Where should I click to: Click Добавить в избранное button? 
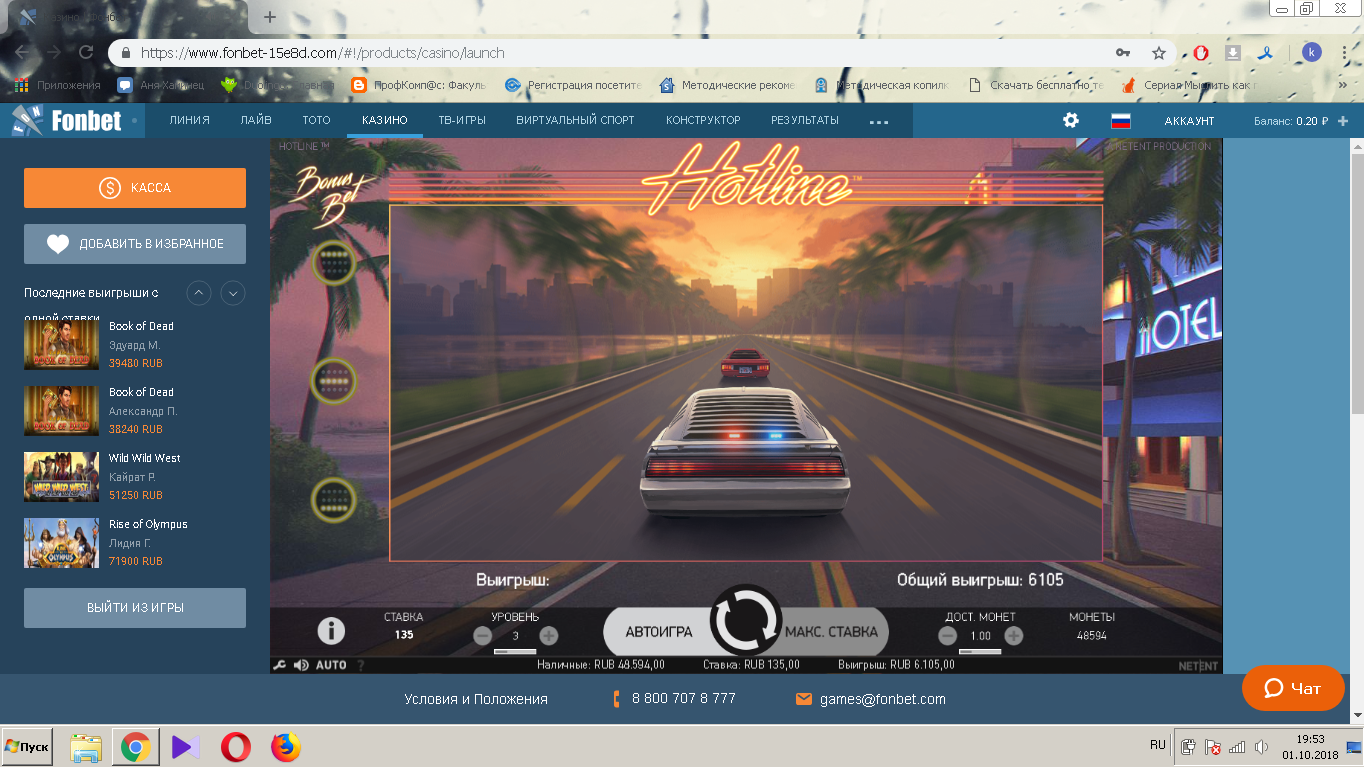[135, 244]
